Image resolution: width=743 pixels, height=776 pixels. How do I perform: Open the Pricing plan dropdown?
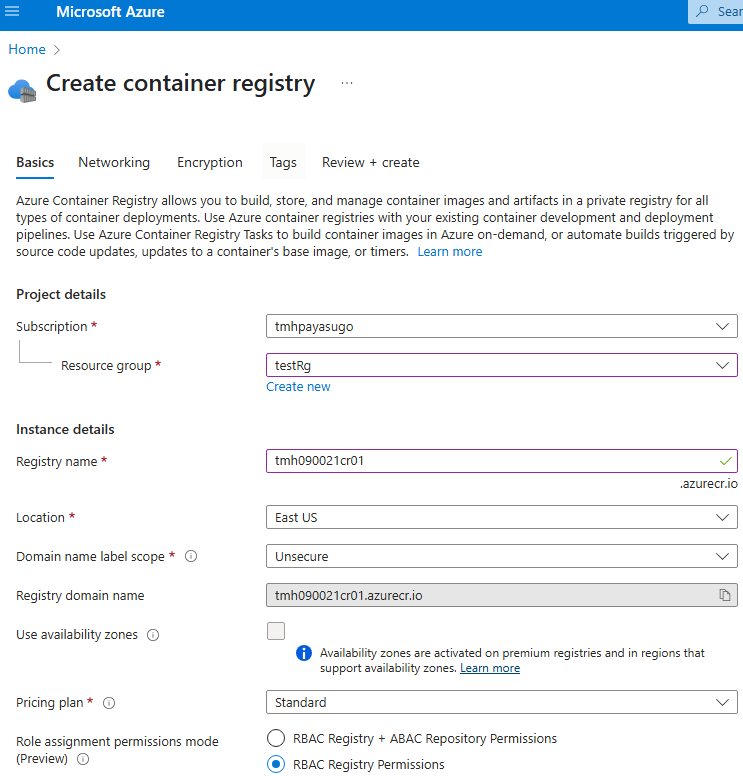(x=501, y=702)
